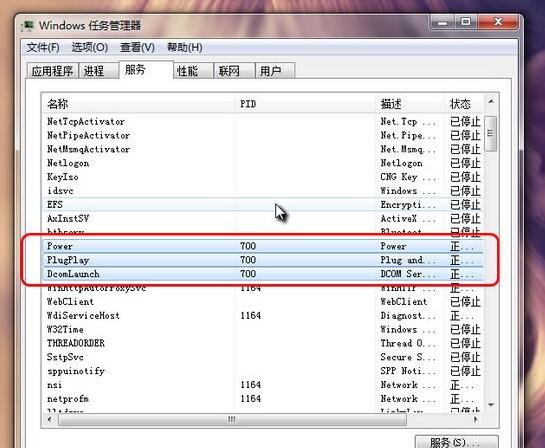Click the horizontal scrollbar thumb

[x=232, y=419]
